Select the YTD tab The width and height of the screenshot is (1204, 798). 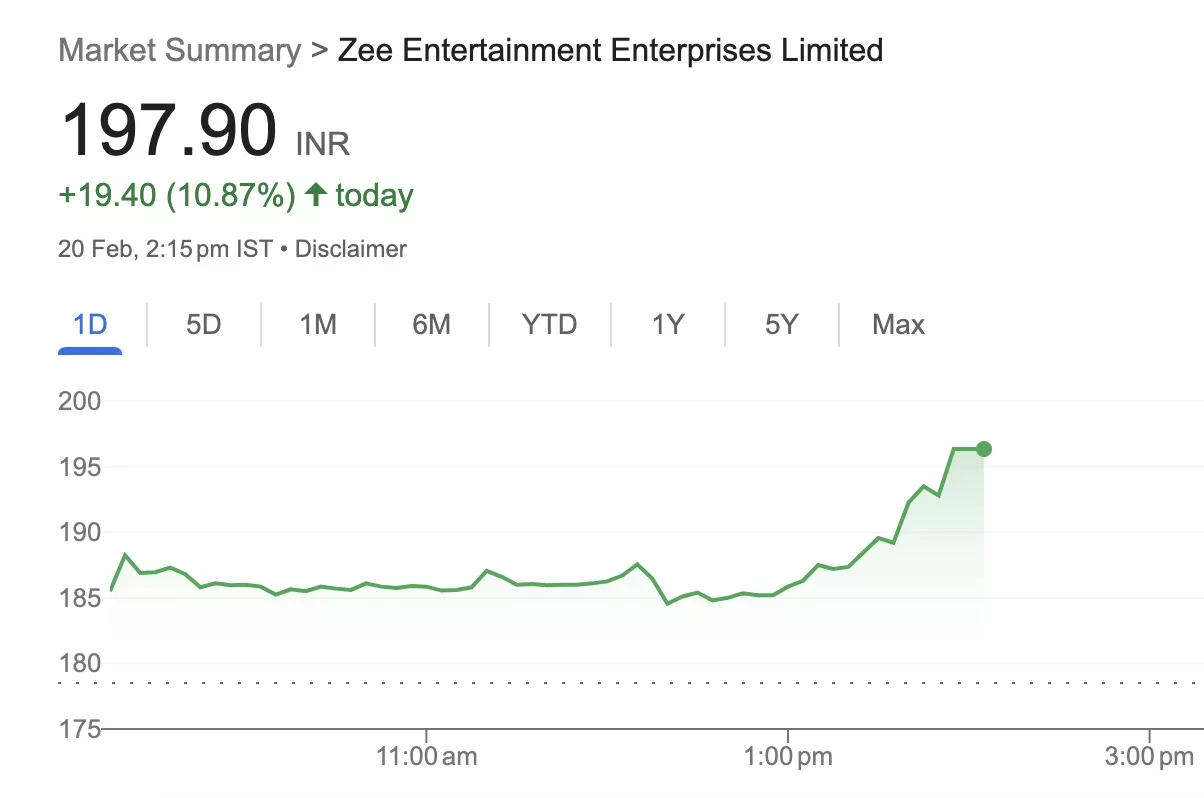coord(549,325)
